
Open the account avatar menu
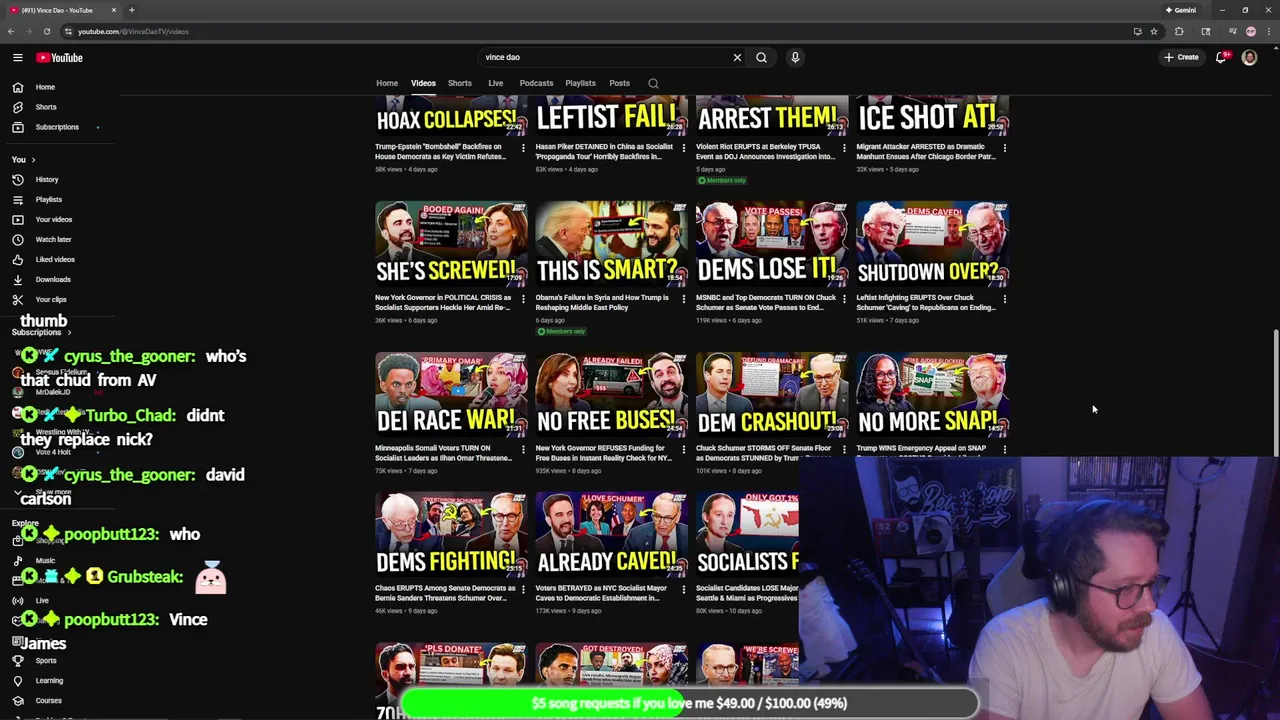click(x=1249, y=57)
